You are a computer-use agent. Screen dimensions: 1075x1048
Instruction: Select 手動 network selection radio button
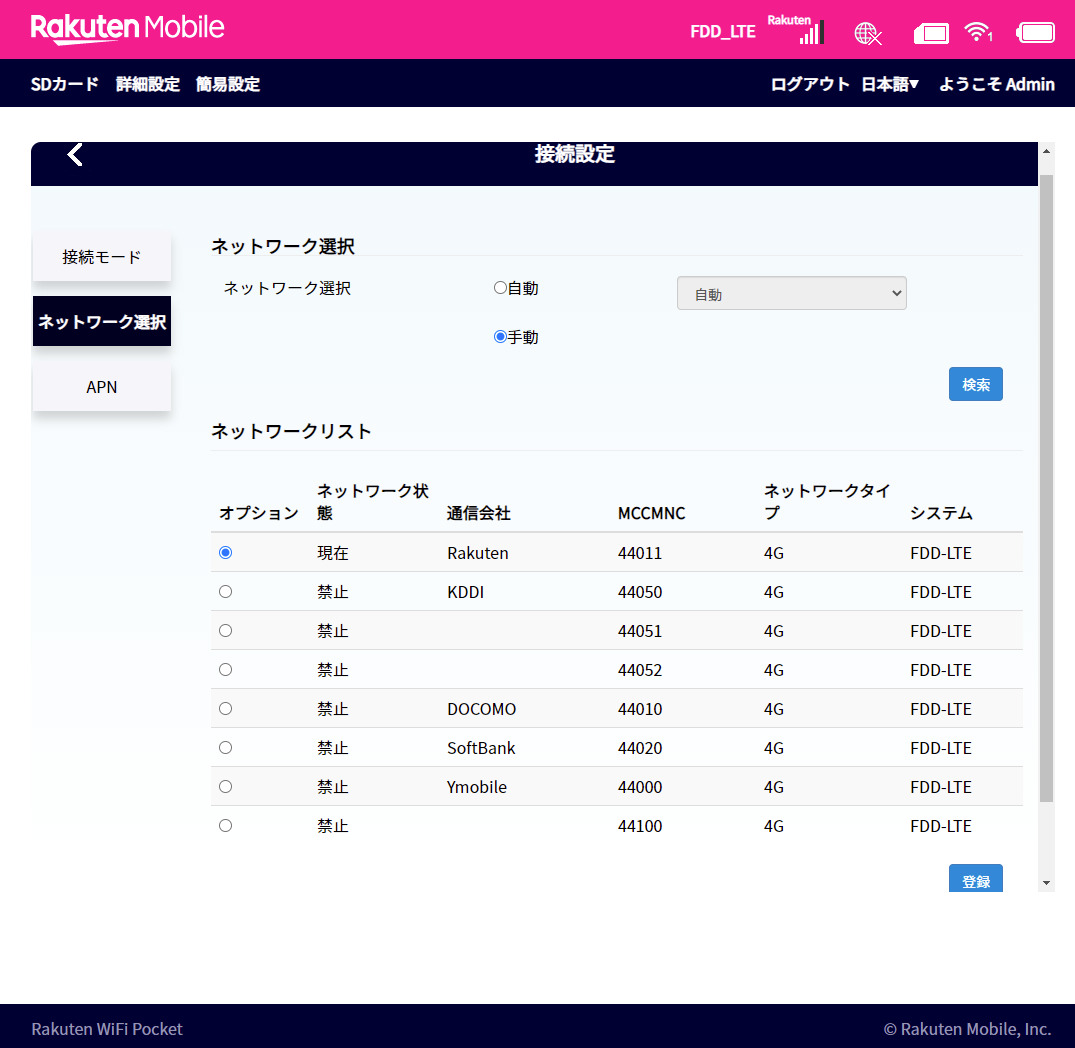pos(500,337)
